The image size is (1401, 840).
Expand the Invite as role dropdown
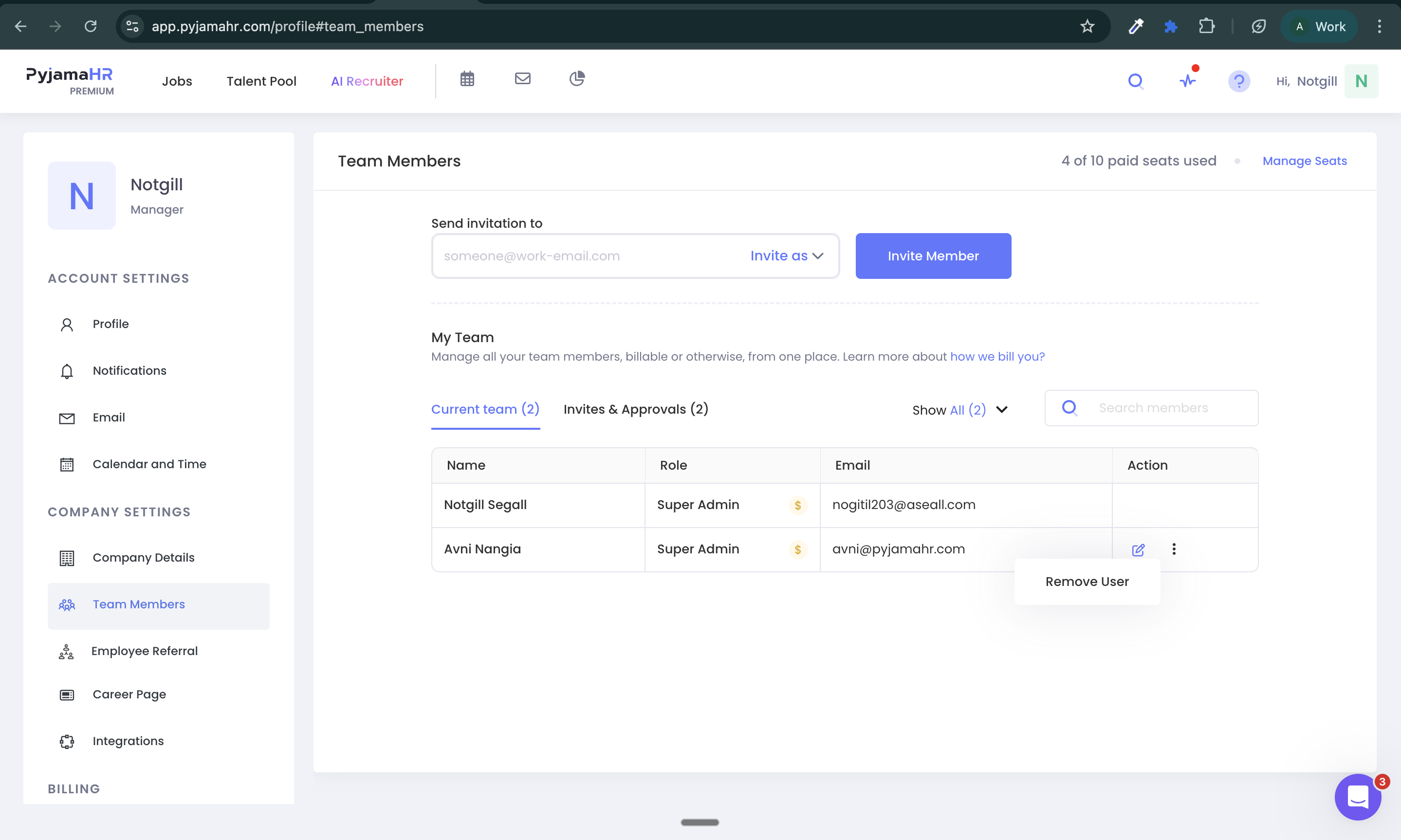(x=787, y=256)
